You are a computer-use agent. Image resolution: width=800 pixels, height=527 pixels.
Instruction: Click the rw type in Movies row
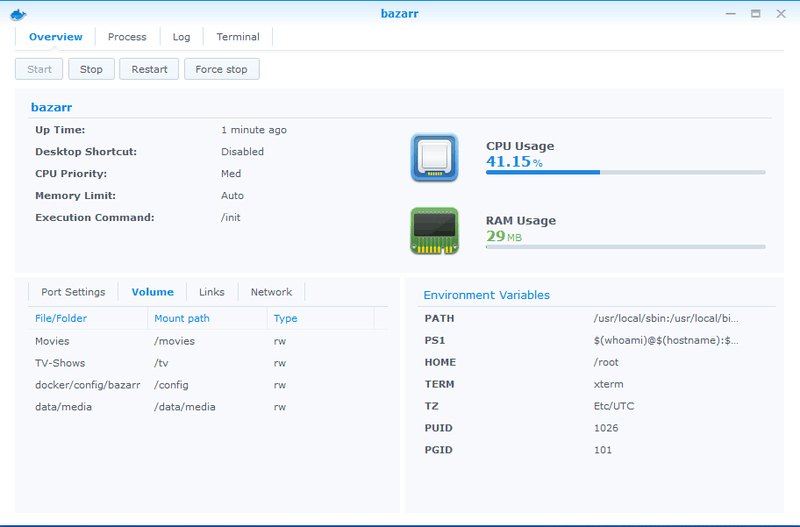pos(280,341)
